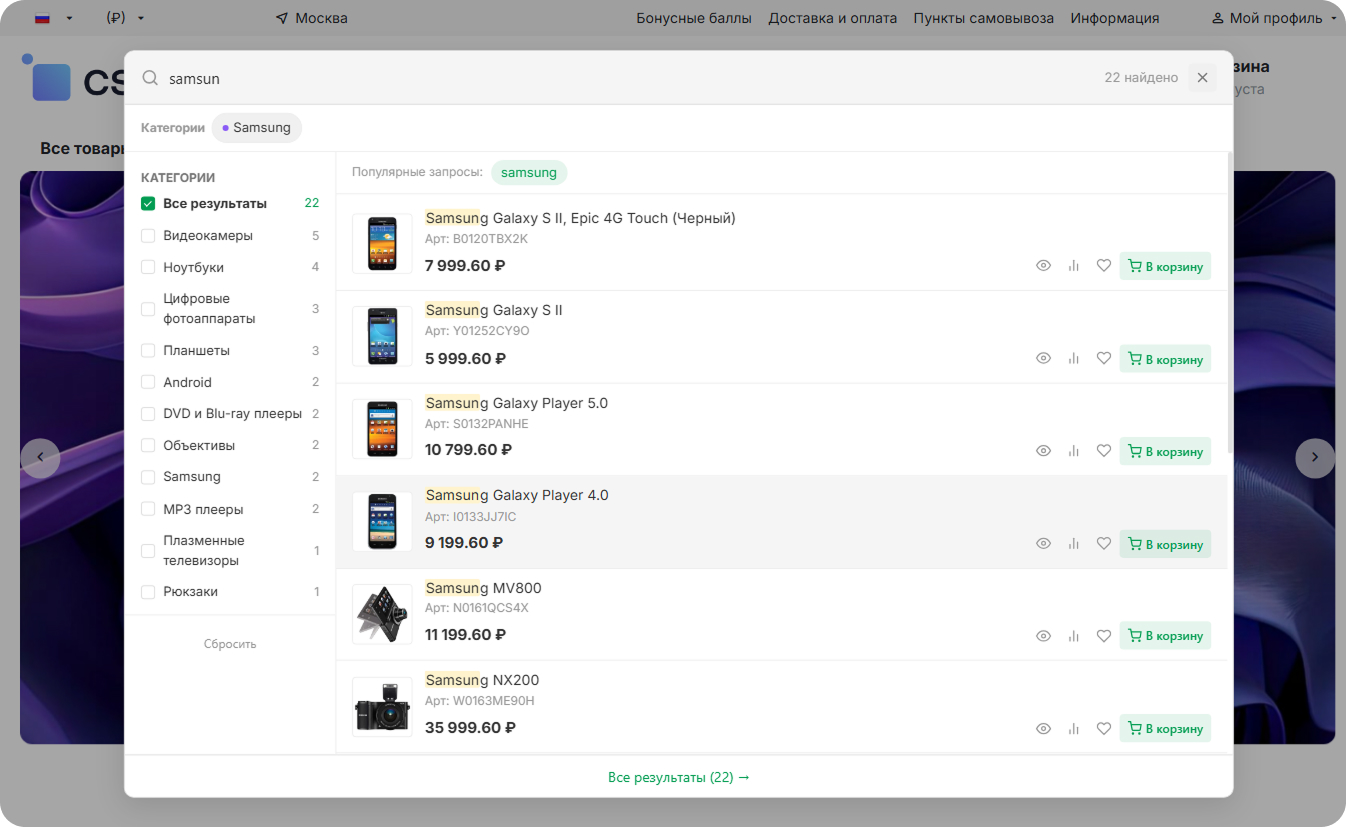1346x827 pixels.
Task: Add Samsung Galaxy S II to wishlist heart
Action: pos(1104,358)
